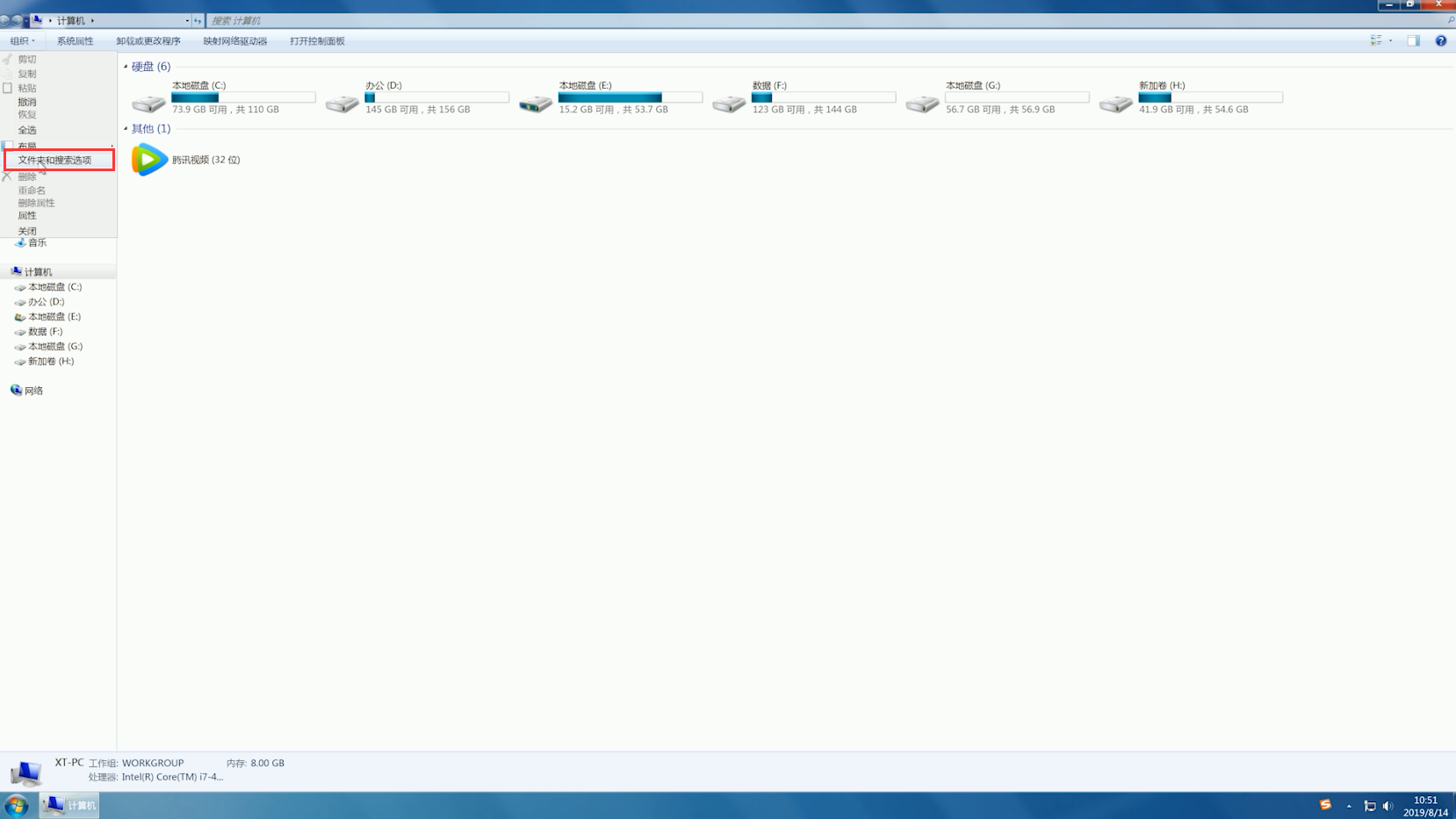Click the 新加卷 (H:) capacity usage bar
The image size is (1456, 819).
(x=1210, y=97)
